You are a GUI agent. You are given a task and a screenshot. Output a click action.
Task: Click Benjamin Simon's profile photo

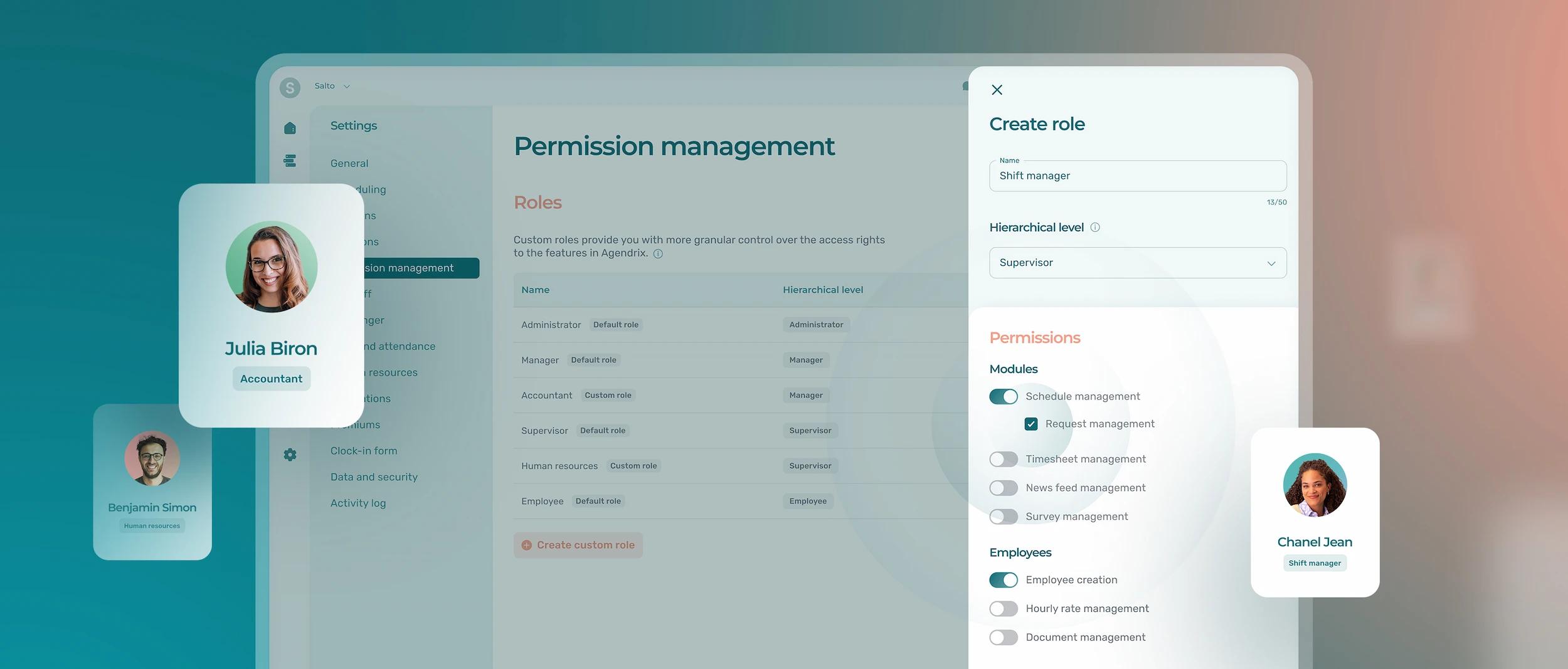152,458
